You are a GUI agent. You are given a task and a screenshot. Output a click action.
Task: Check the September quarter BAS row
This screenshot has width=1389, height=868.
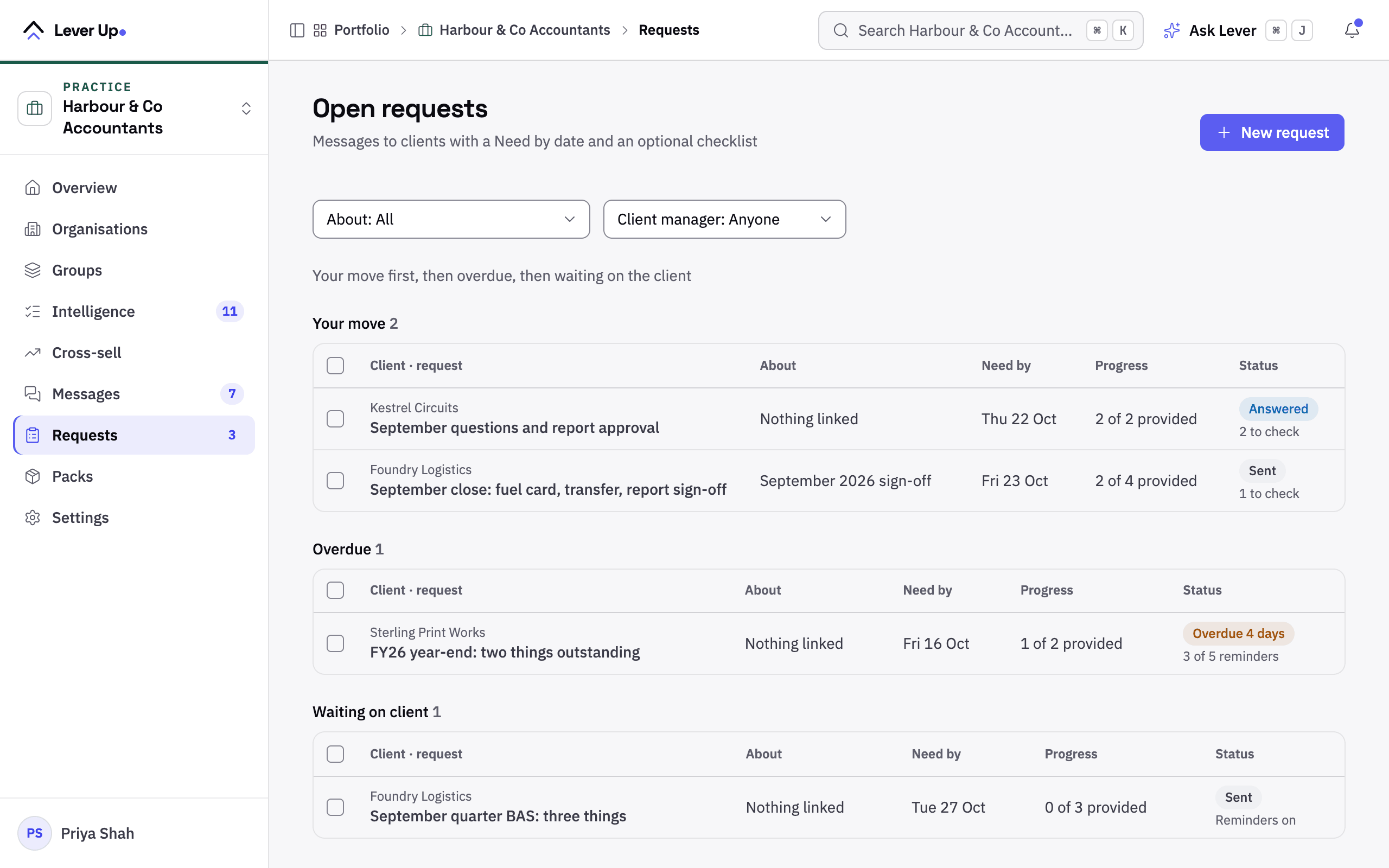click(335, 807)
